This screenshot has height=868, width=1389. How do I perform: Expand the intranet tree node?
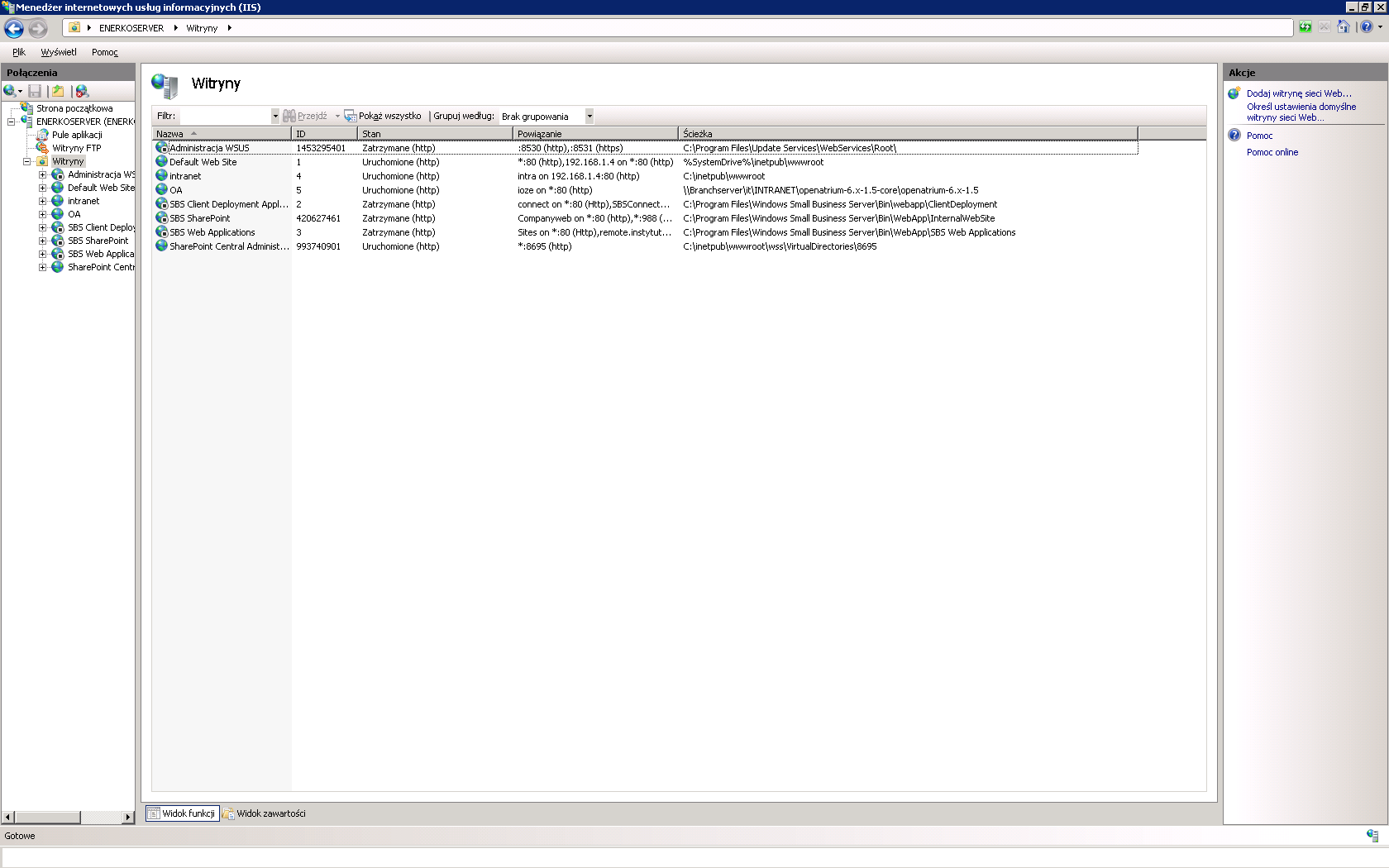[42, 201]
